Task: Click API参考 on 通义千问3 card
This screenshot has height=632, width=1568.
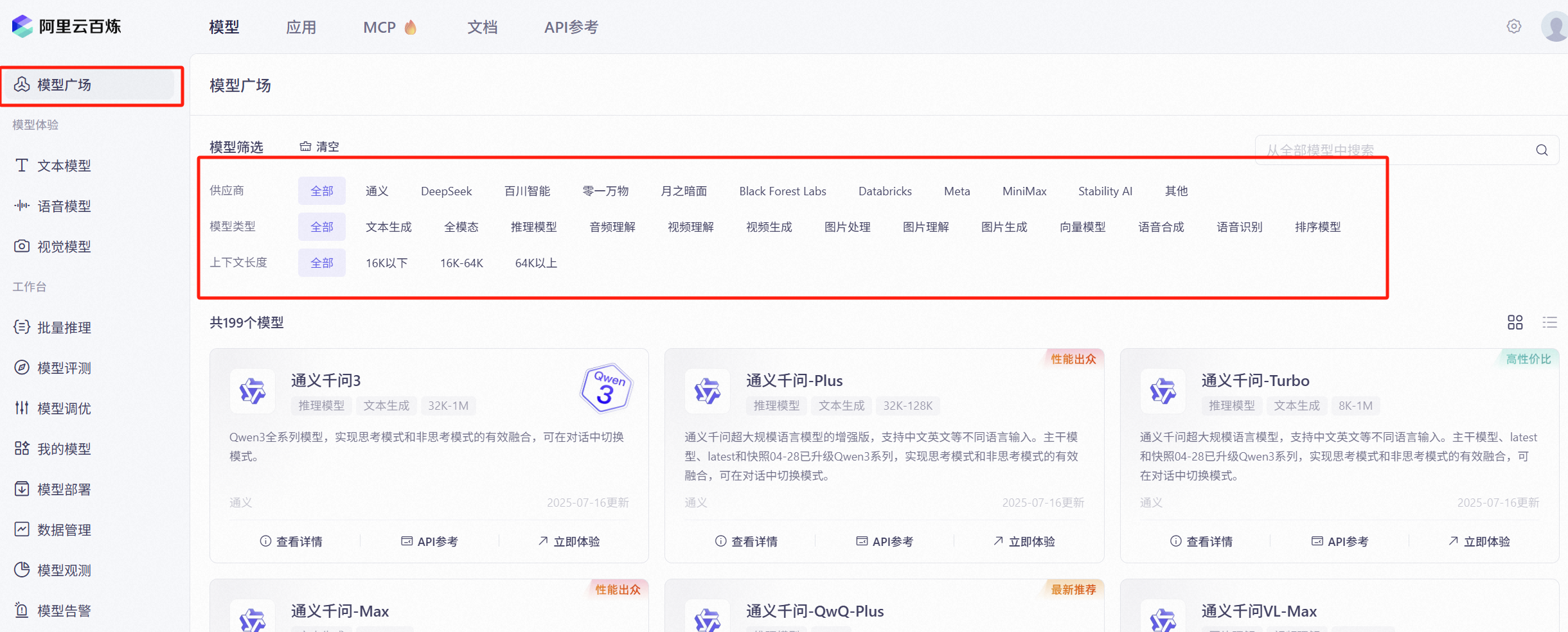Action: 430,541
